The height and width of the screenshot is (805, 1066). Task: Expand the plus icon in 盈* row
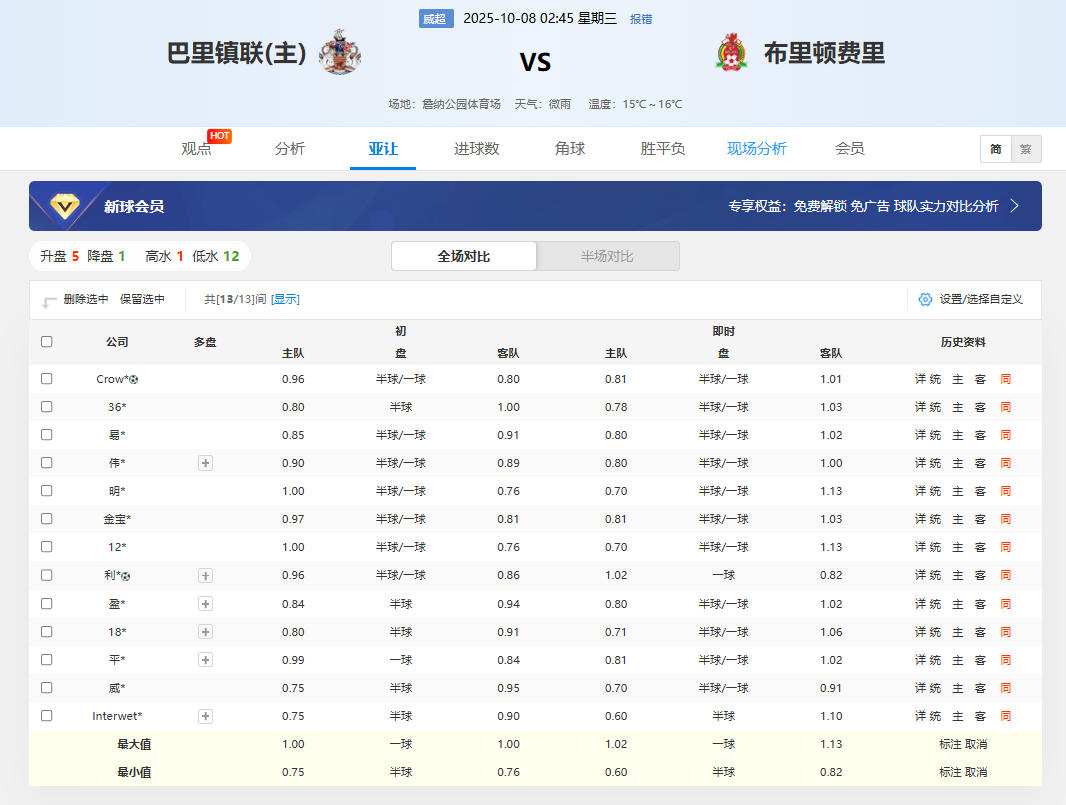[x=205, y=604]
